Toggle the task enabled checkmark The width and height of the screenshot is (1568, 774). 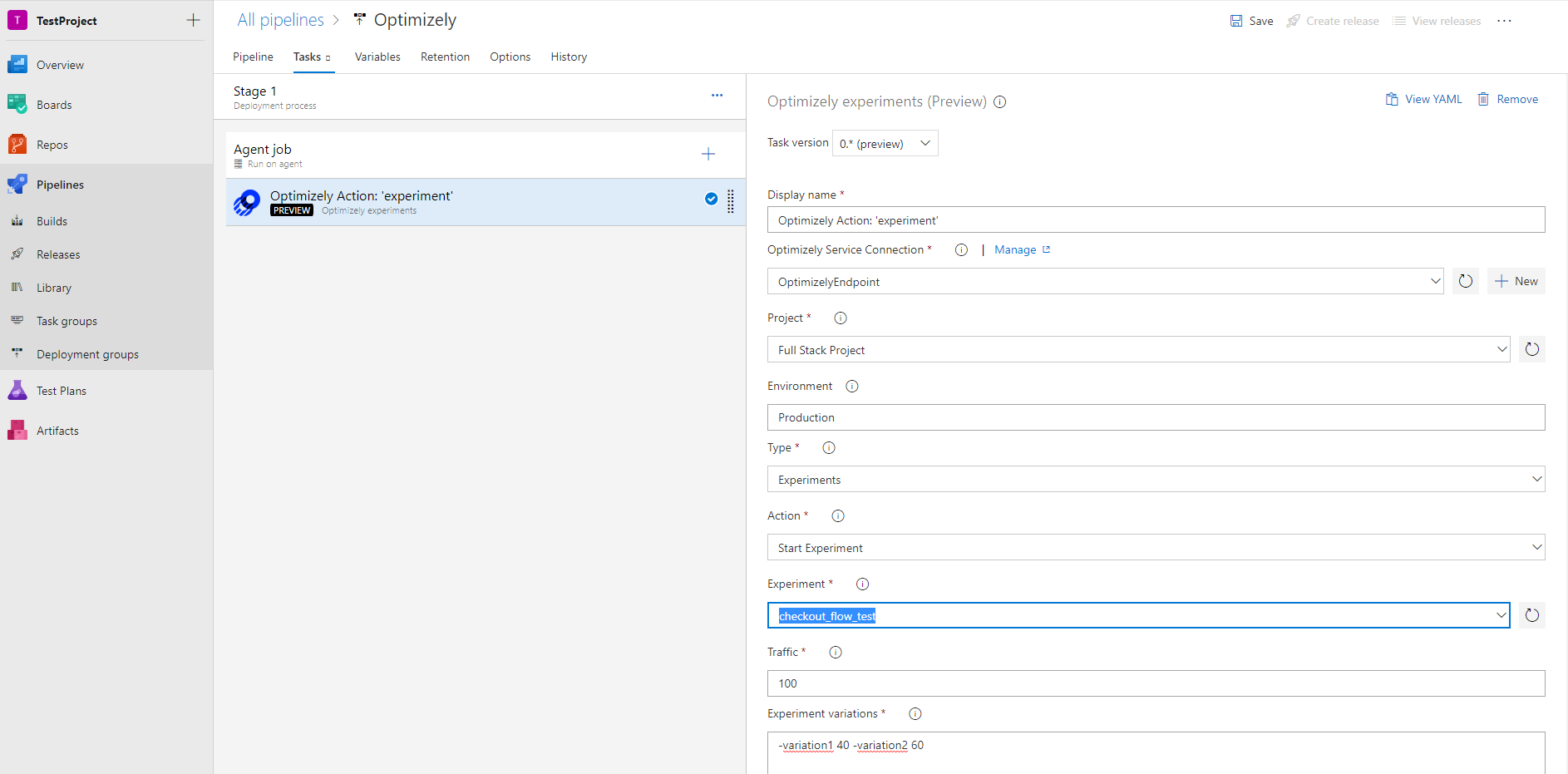pos(711,199)
